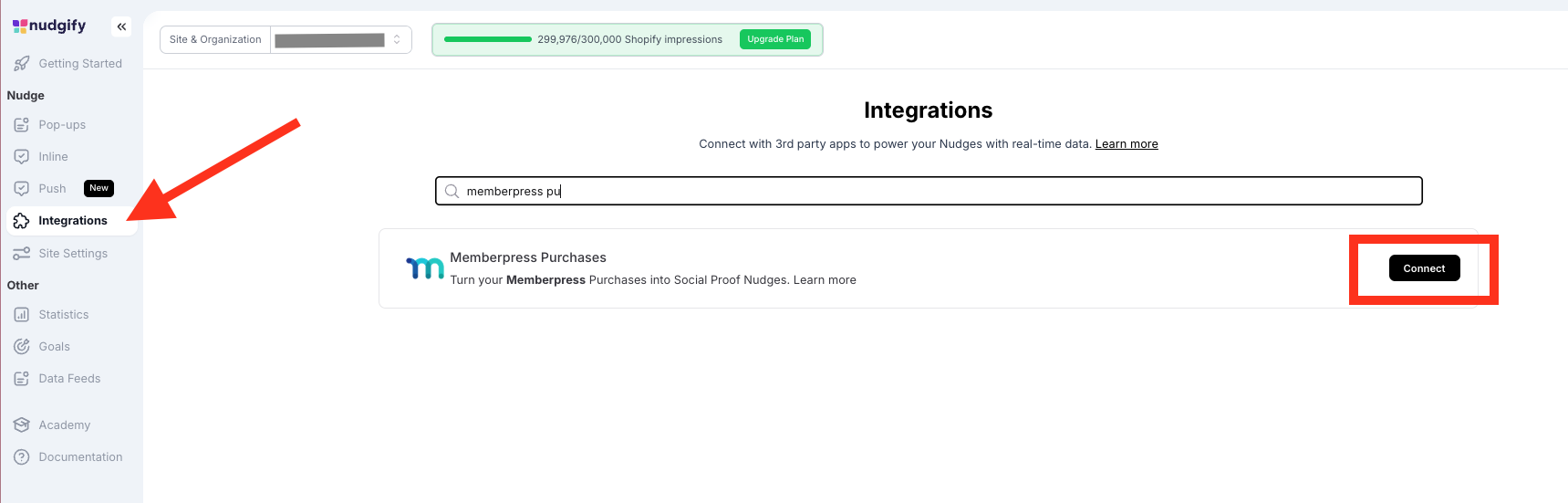Click the Academy graduation cap icon
The image size is (1568, 503).
click(22, 425)
